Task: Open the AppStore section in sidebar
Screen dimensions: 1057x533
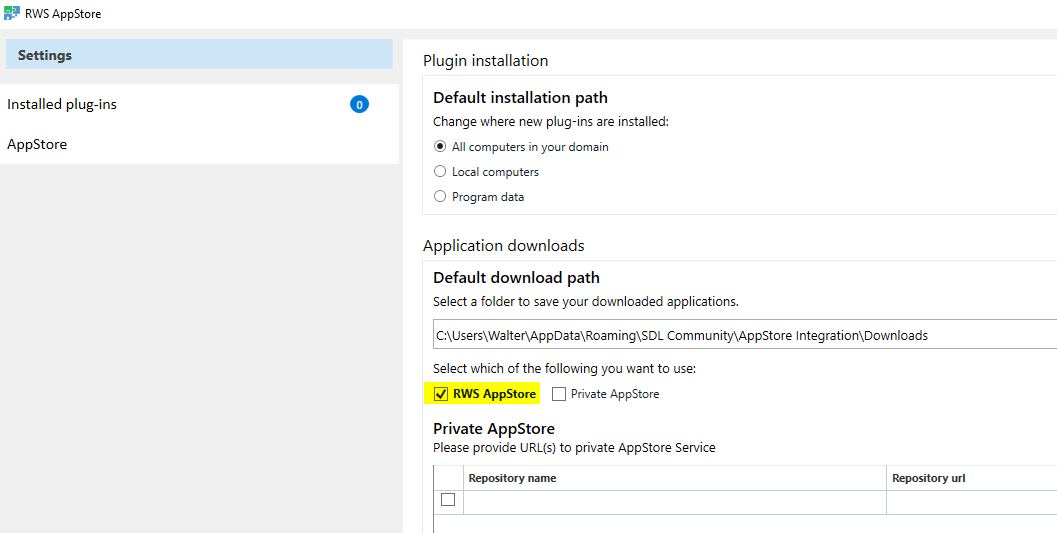Action: point(37,144)
